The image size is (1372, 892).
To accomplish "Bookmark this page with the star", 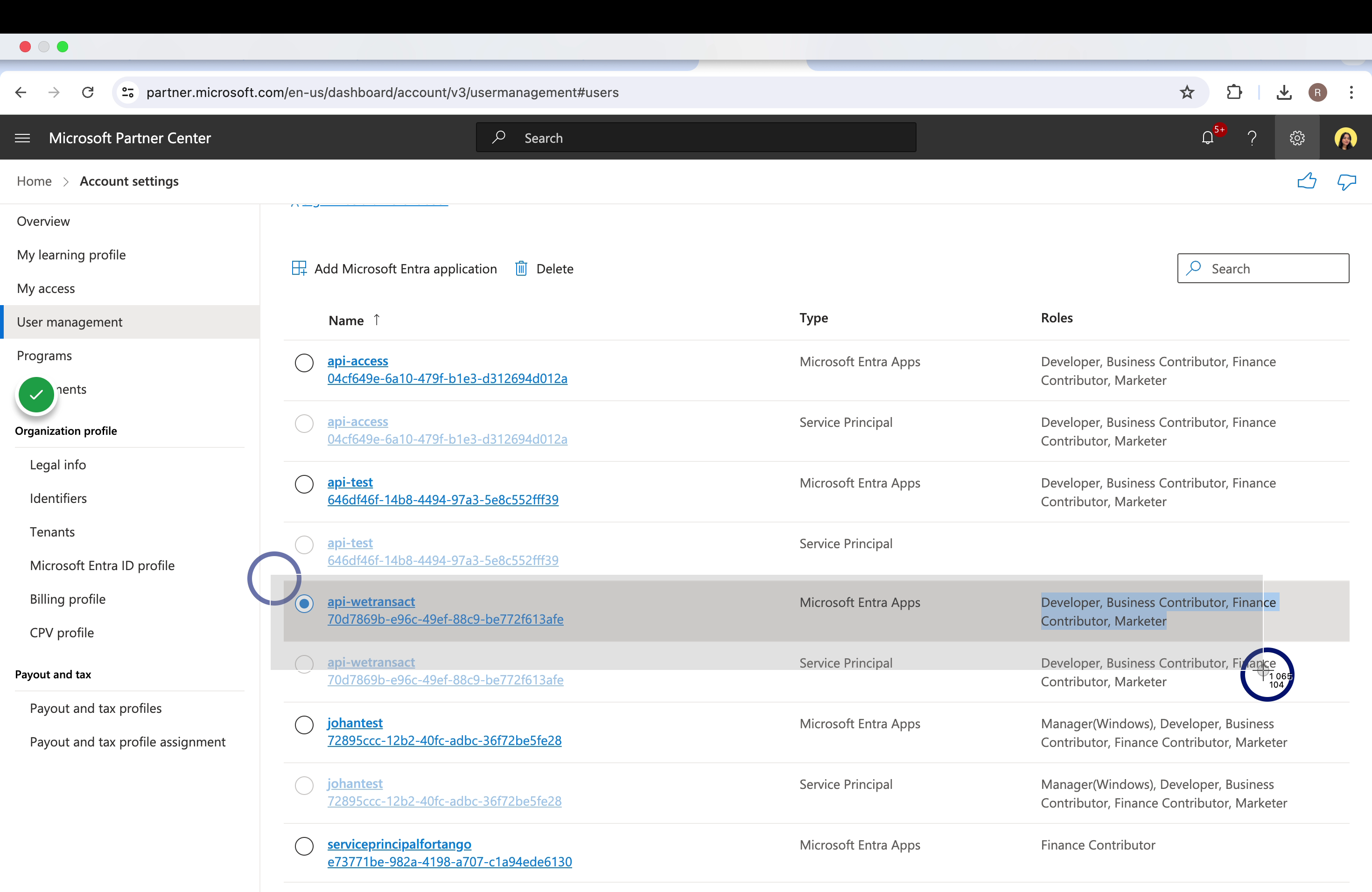I will tap(1187, 92).
